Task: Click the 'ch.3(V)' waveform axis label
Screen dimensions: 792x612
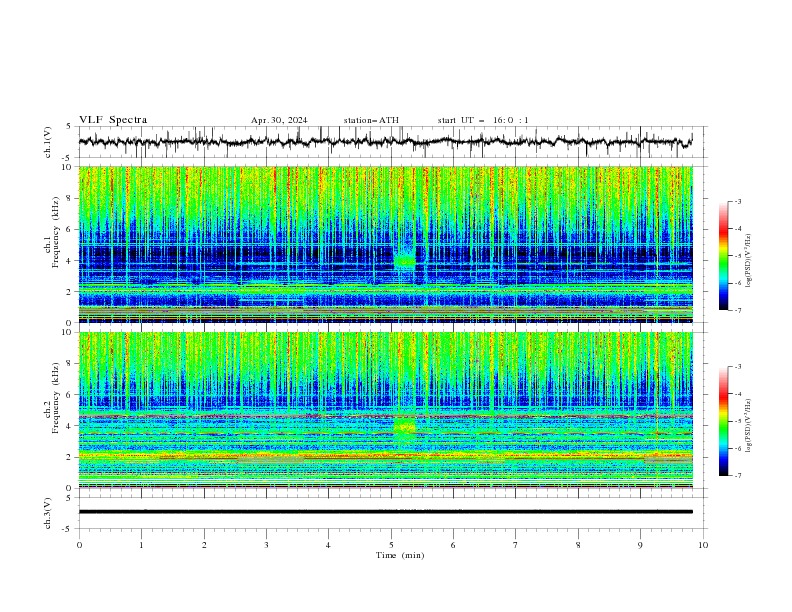Action: coord(48,514)
